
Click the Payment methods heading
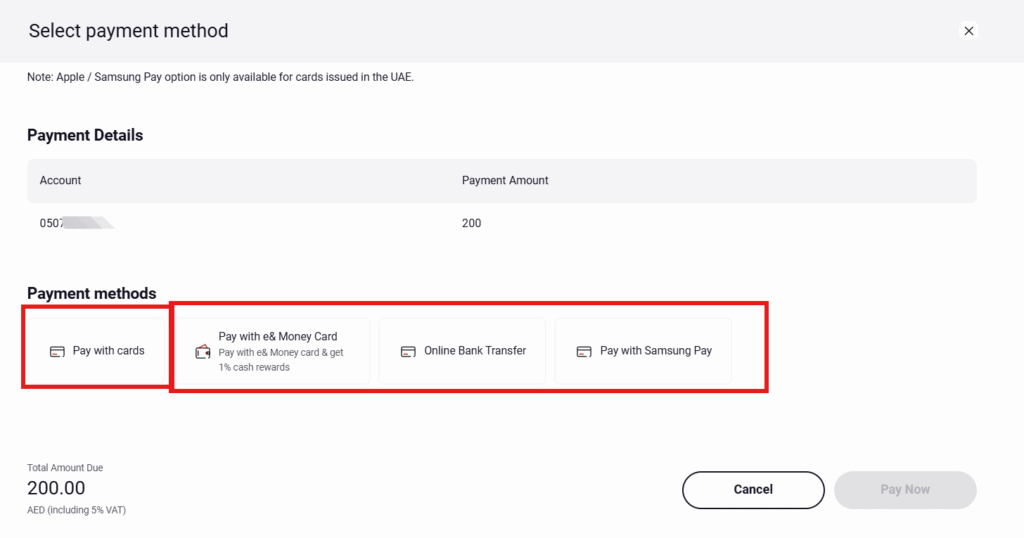point(91,293)
